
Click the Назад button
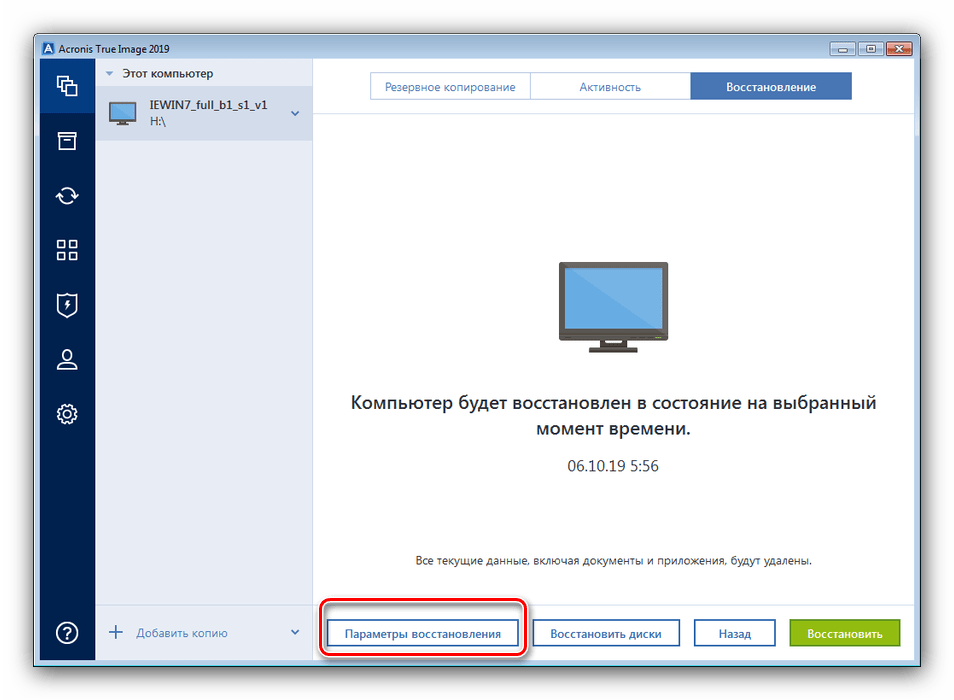point(734,633)
